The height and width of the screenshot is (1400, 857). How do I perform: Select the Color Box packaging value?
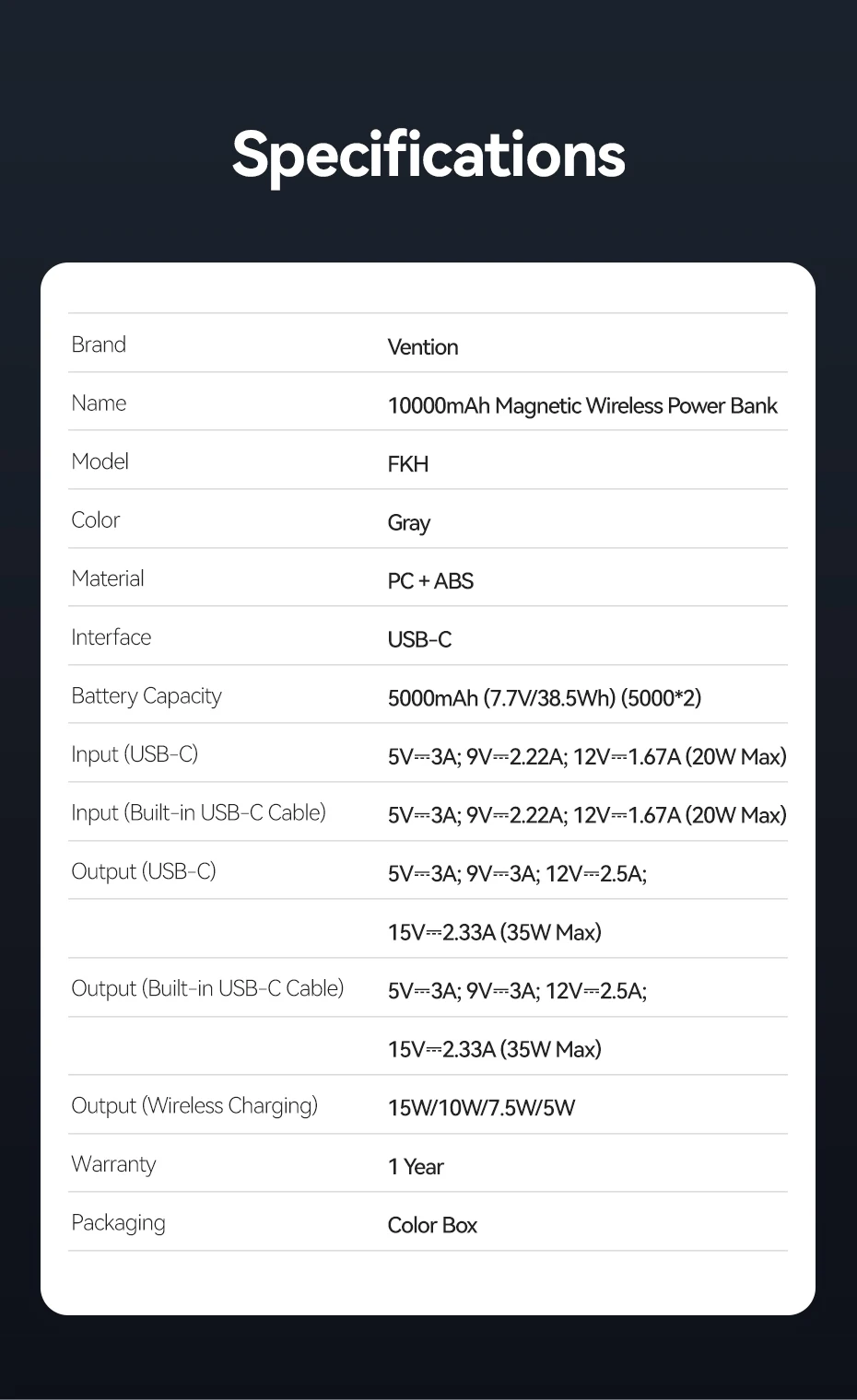432,1225
